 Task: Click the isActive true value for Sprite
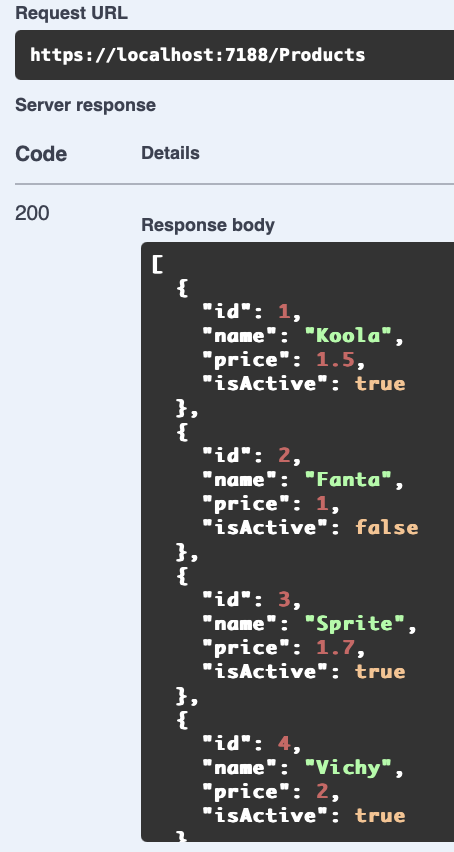tap(380, 671)
